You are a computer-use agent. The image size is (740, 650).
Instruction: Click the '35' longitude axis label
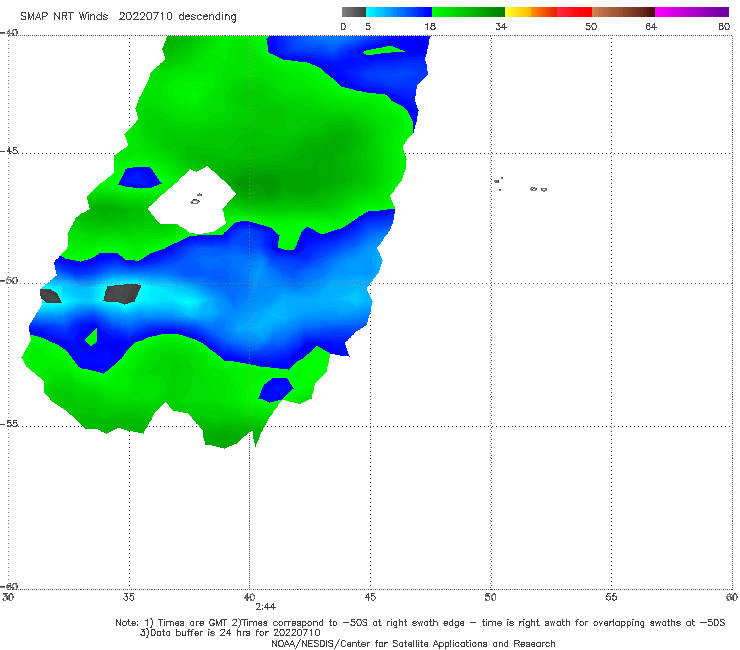[128, 597]
